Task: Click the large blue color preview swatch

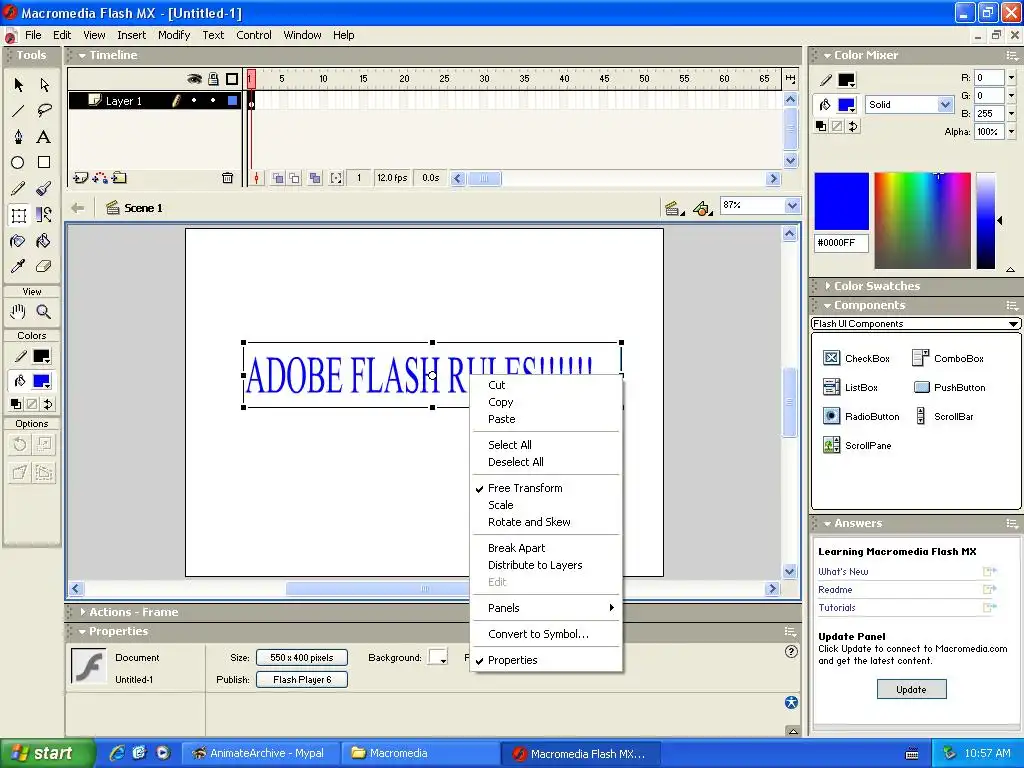Action: tap(841, 201)
